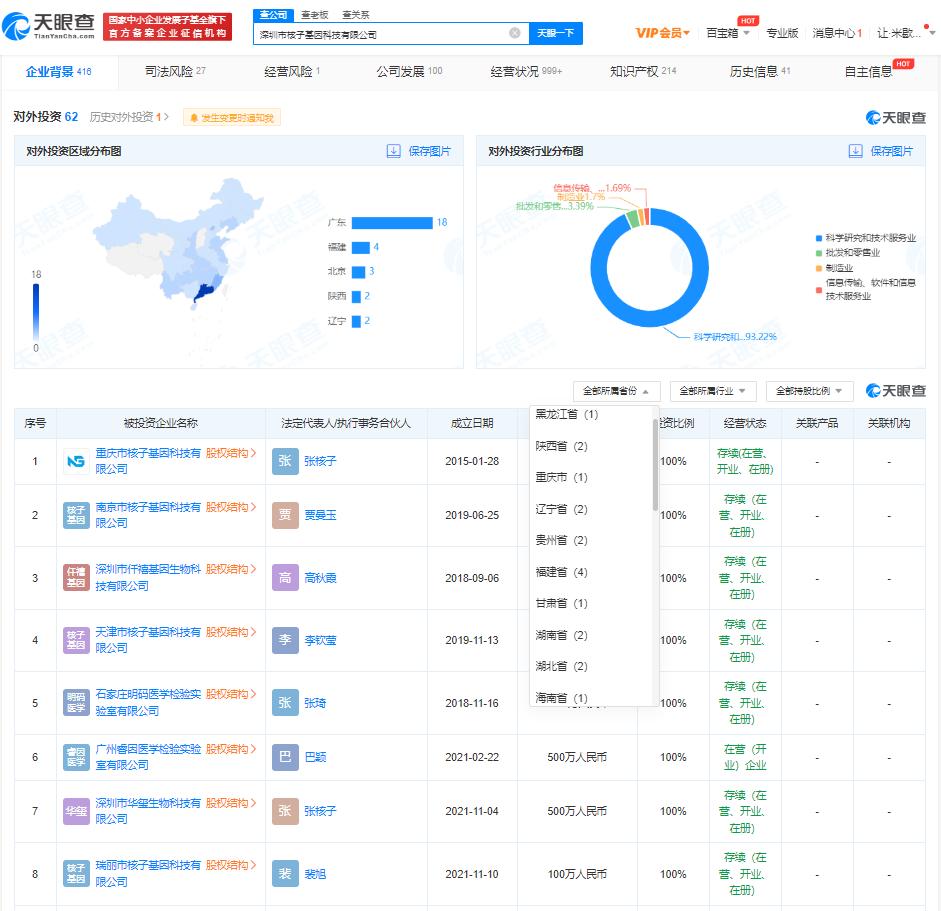Expand 股权结构 for 南京市核子基因科技有限公司

[x=230, y=507]
